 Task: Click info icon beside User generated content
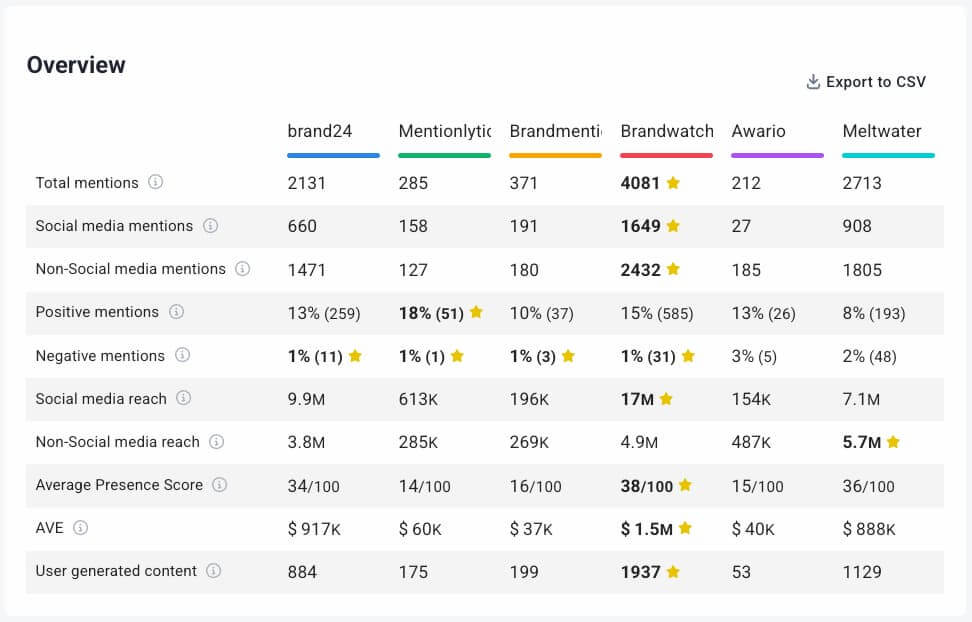point(213,571)
